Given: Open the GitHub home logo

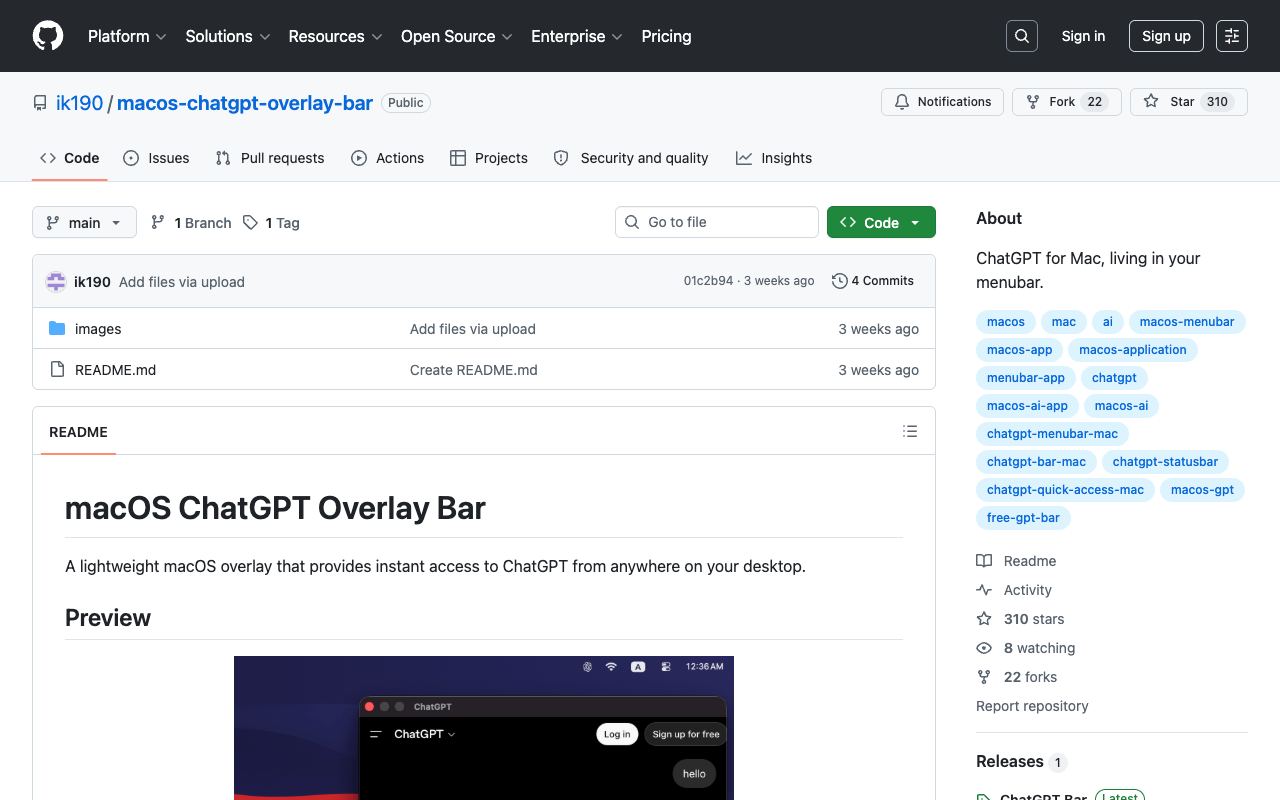Looking at the screenshot, I should [48, 36].
